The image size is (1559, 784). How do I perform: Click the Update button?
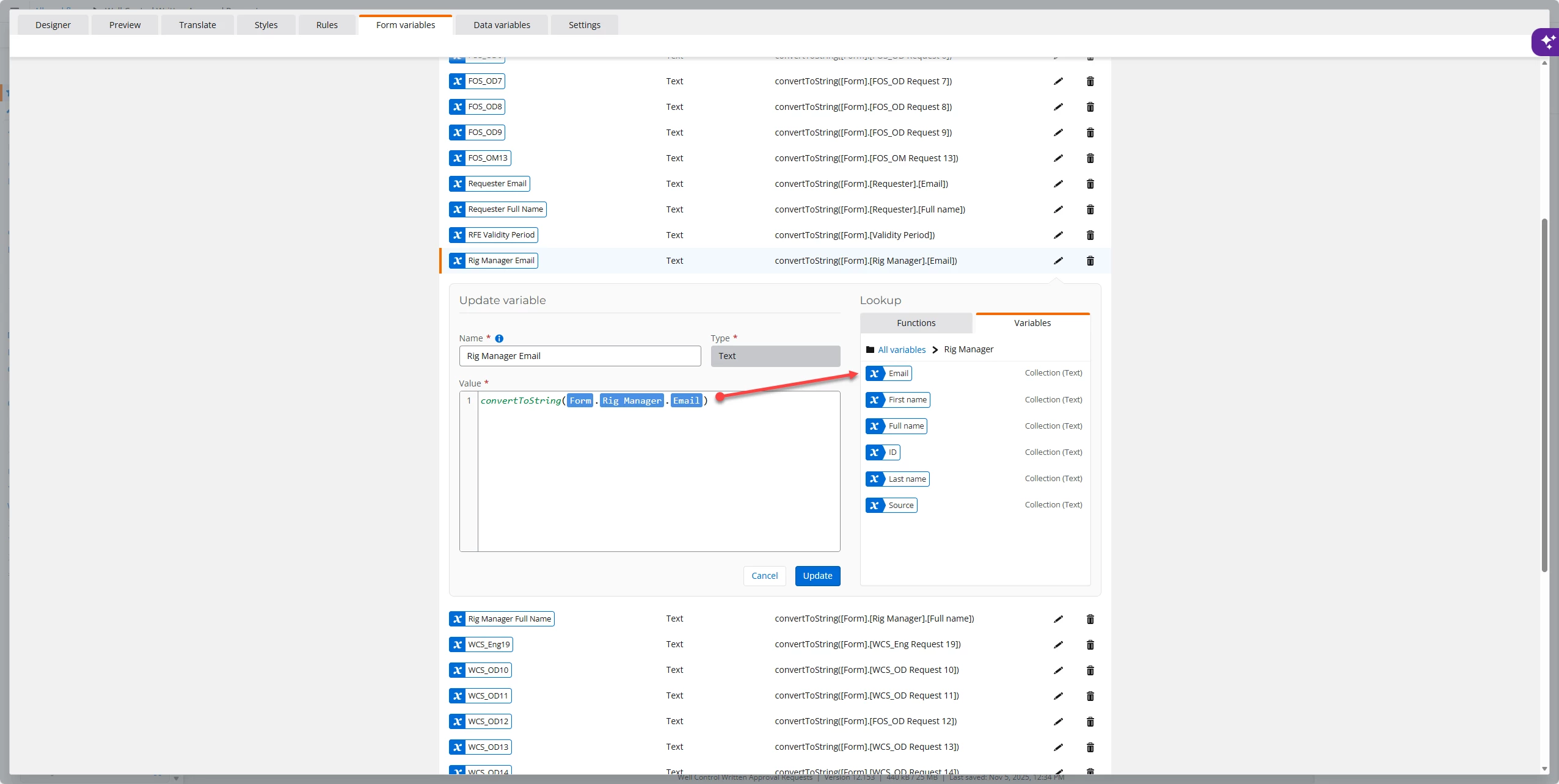click(817, 576)
